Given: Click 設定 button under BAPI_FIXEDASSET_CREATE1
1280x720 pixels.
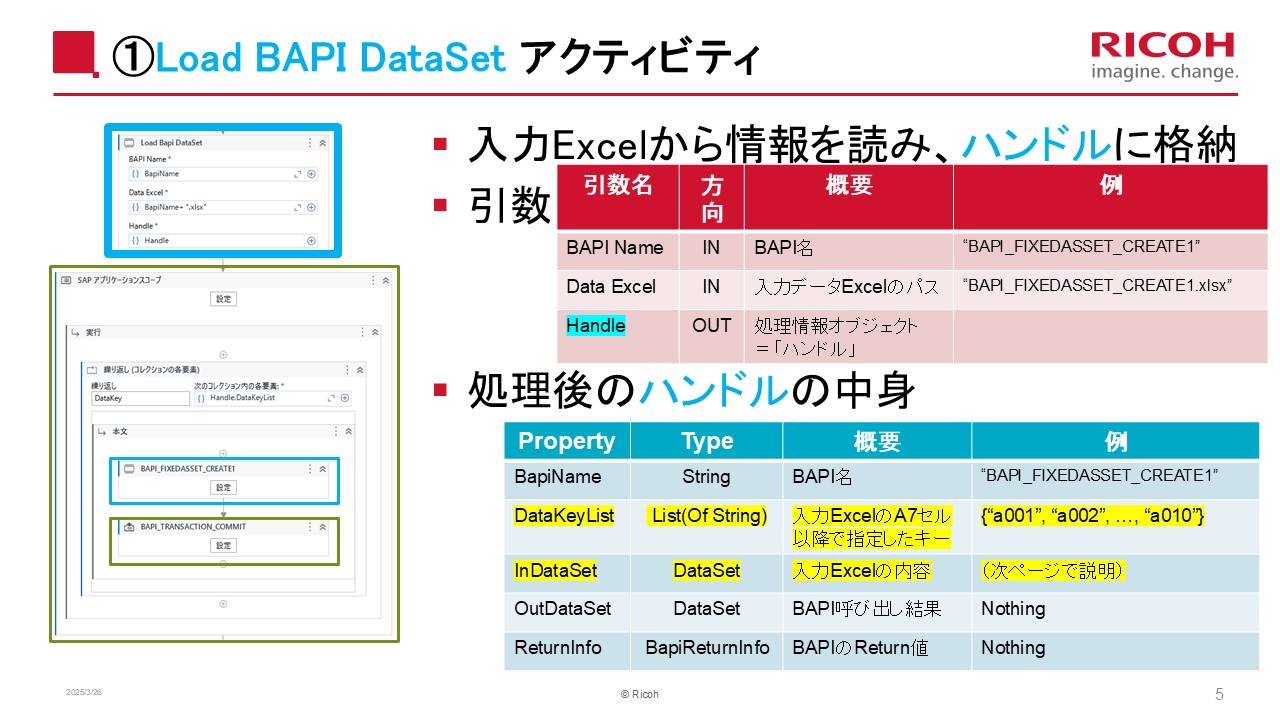Looking at the screenshot, I should (x=223, y=487).
